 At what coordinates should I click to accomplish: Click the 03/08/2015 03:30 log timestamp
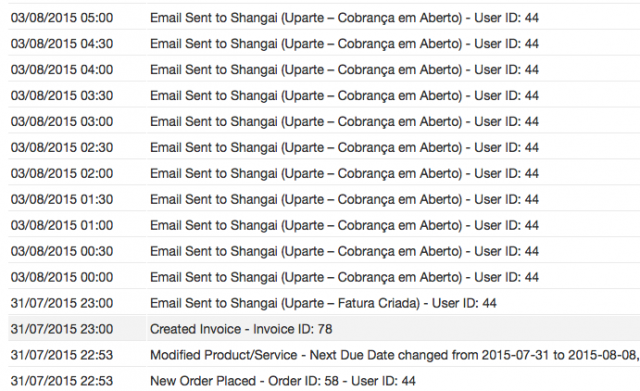pos(62,96)
